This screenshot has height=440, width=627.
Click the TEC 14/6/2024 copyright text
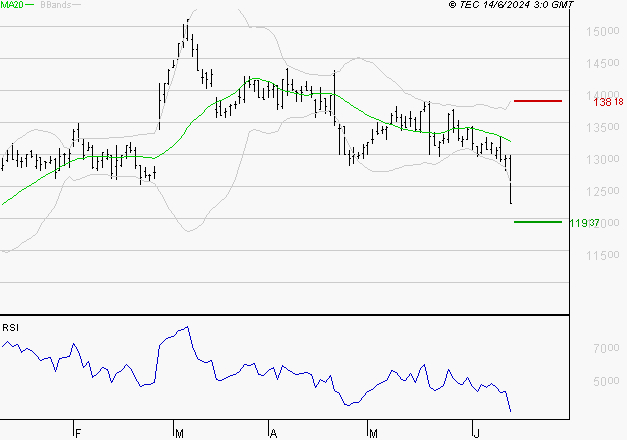click(x=511, y=5)
